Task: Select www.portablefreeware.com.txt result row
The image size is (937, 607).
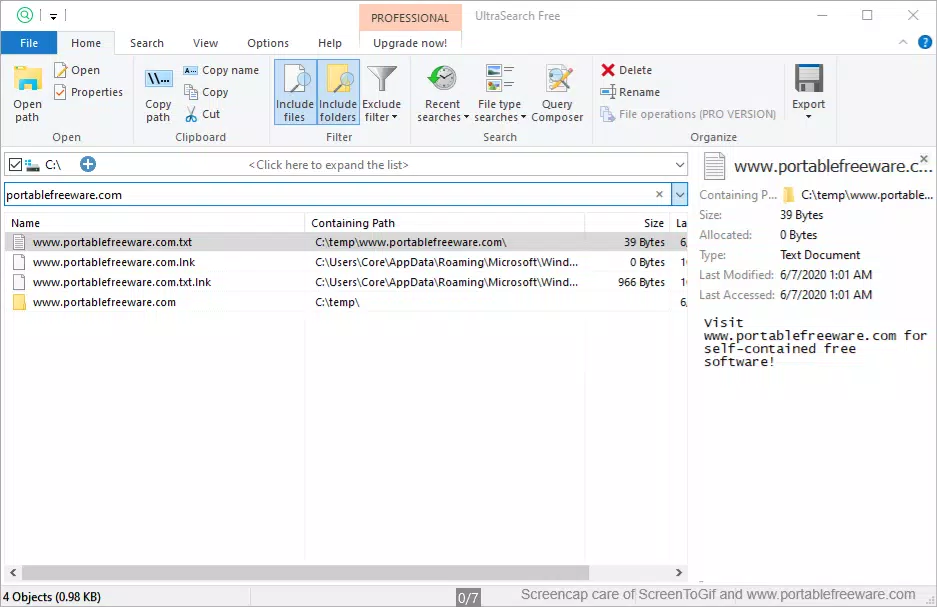Action: pos(347,242)
